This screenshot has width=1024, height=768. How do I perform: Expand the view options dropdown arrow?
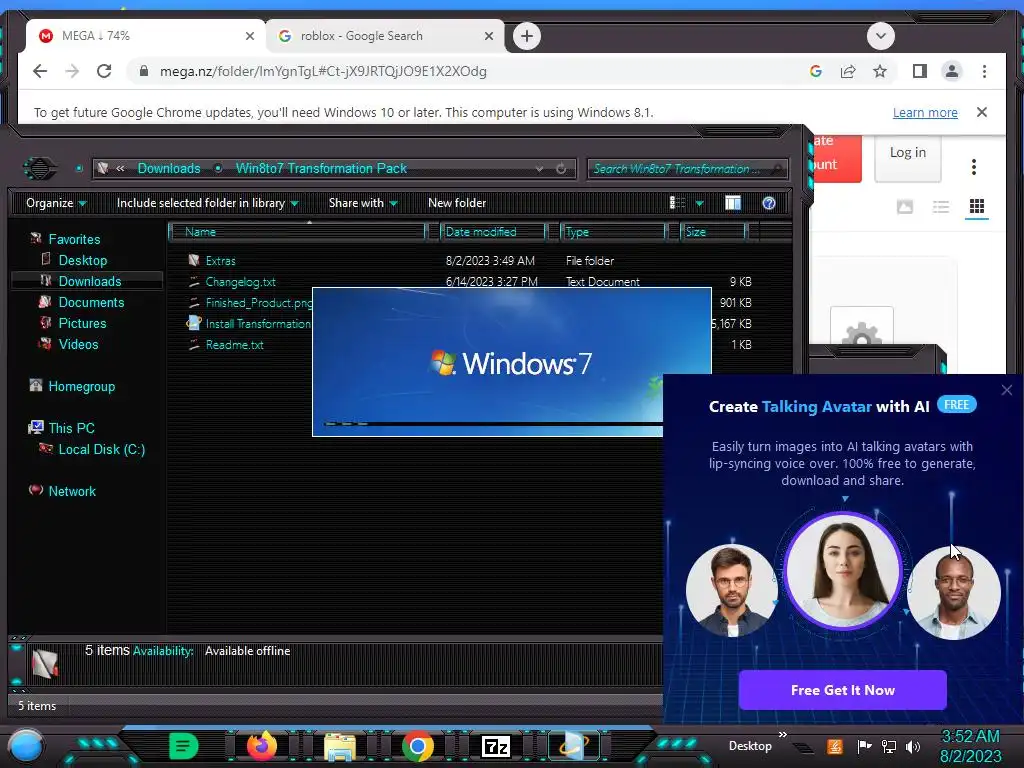coord(699,204)
